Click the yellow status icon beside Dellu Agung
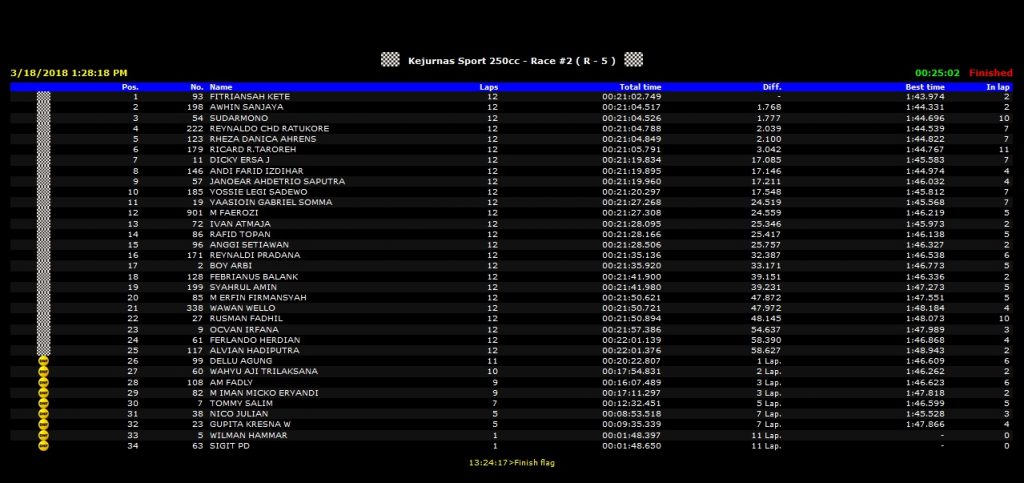The image size is (1024, 483). click(x=43, y=361)
